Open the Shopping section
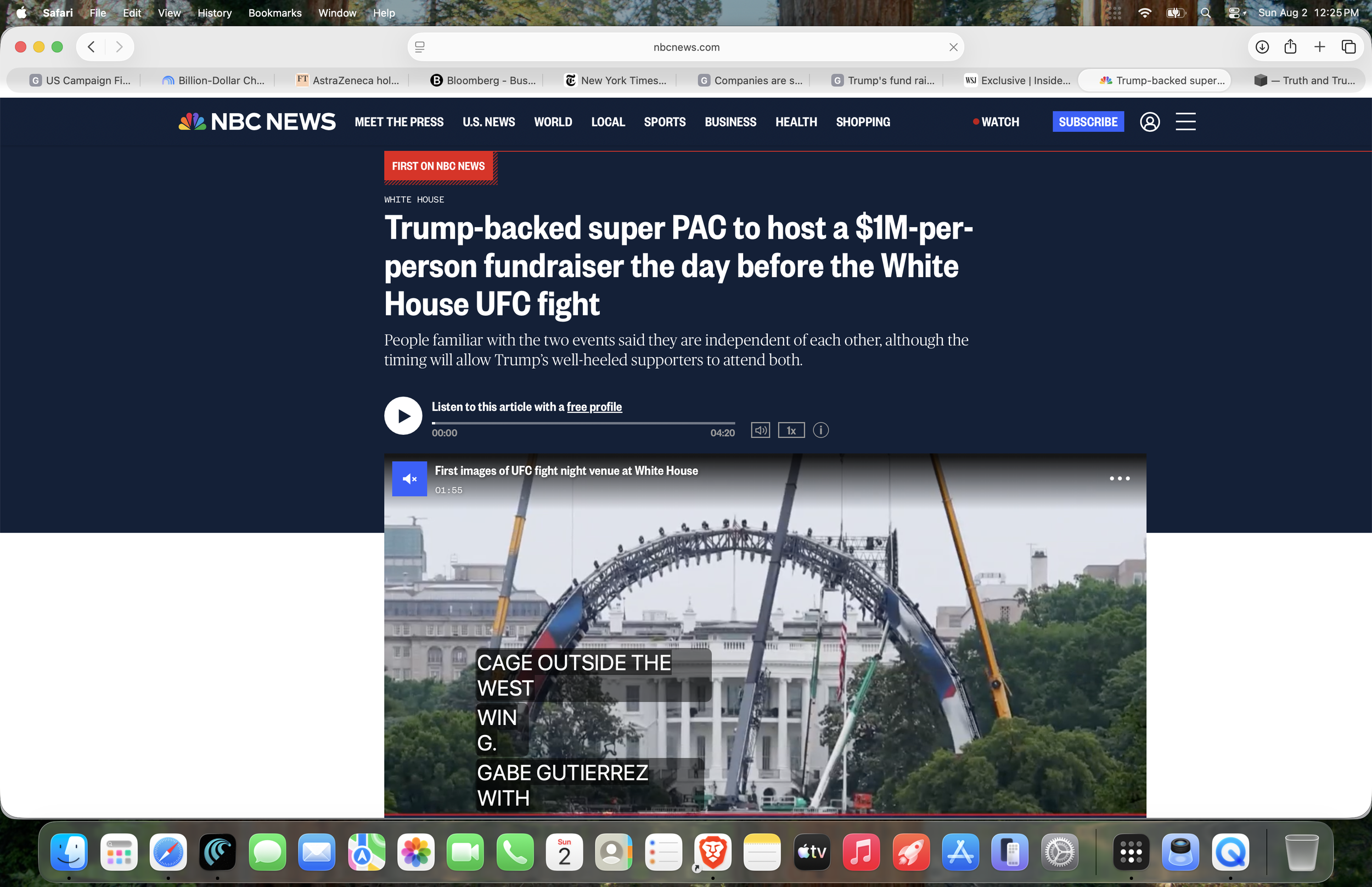 coord(863,122)
